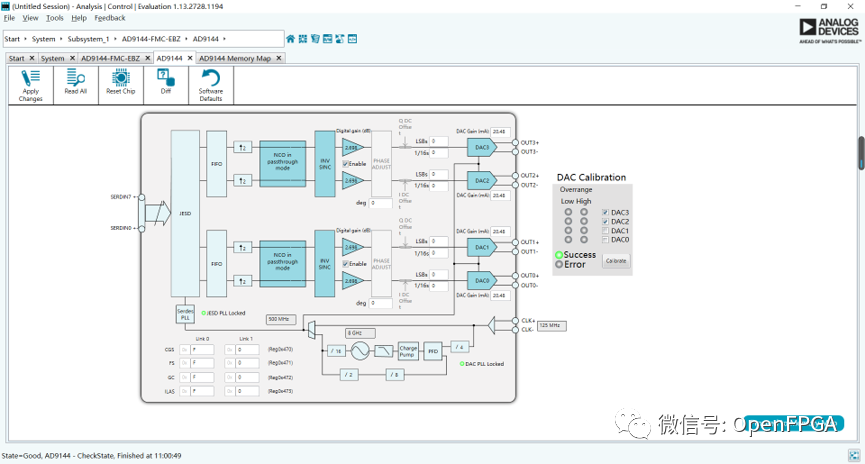The height and width of the screenshot is (464, 865).
Task: Check the DAC1 calibration checkbox
Action: click(605, 231)
